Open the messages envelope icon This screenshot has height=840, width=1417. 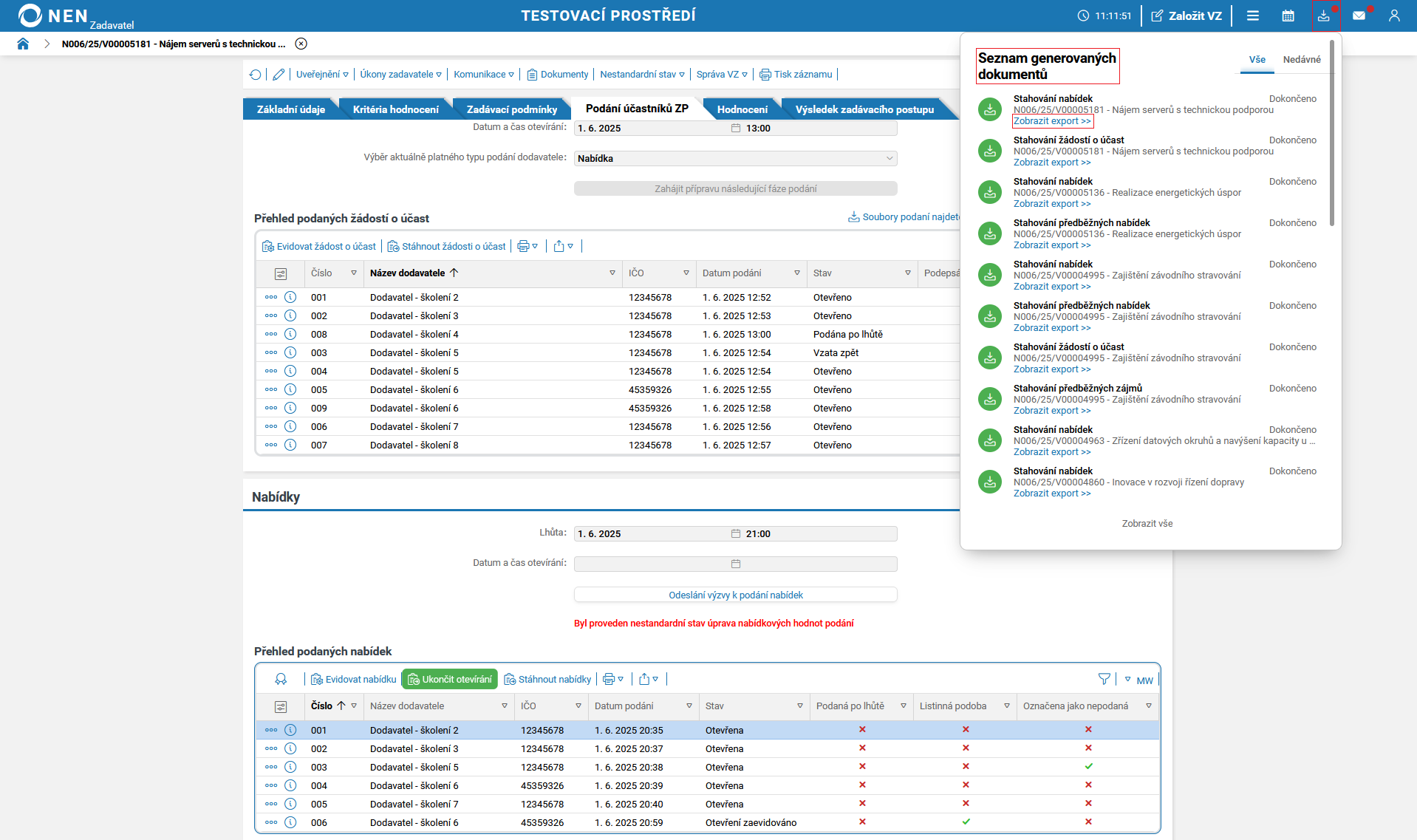1359,16
